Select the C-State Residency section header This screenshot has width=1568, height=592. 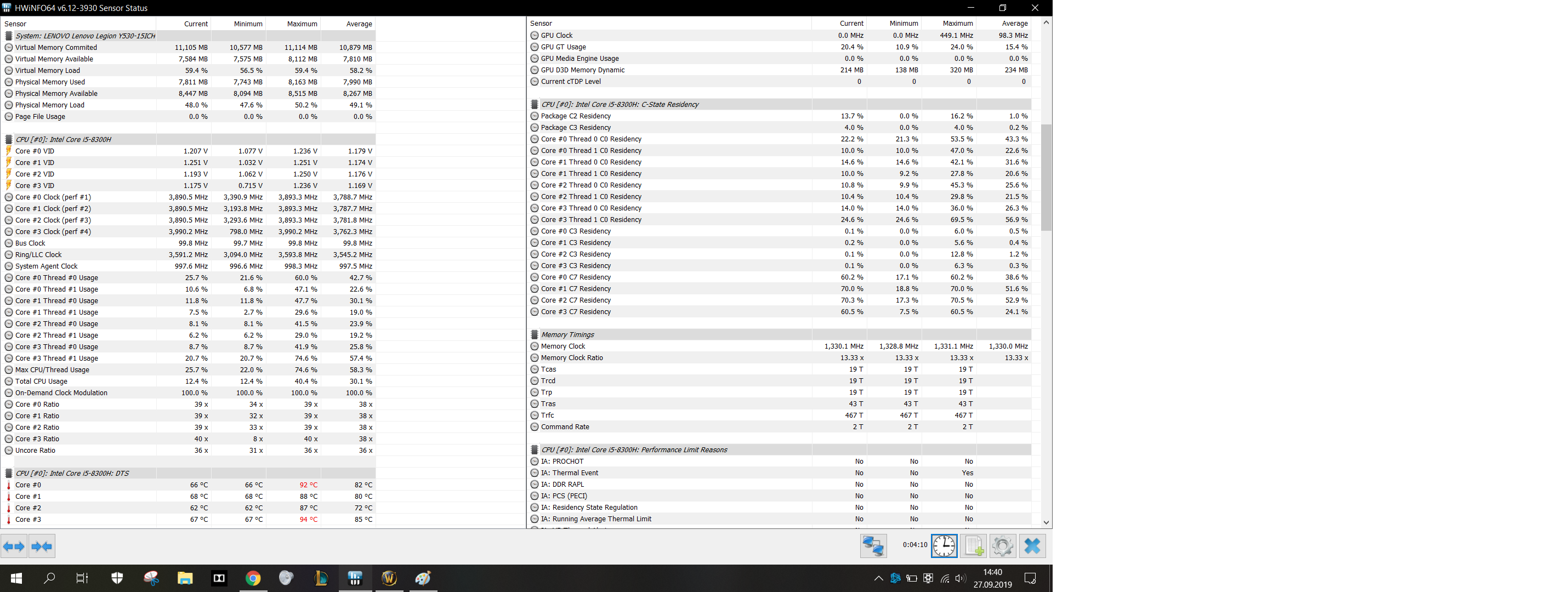[x=780, y=105]
